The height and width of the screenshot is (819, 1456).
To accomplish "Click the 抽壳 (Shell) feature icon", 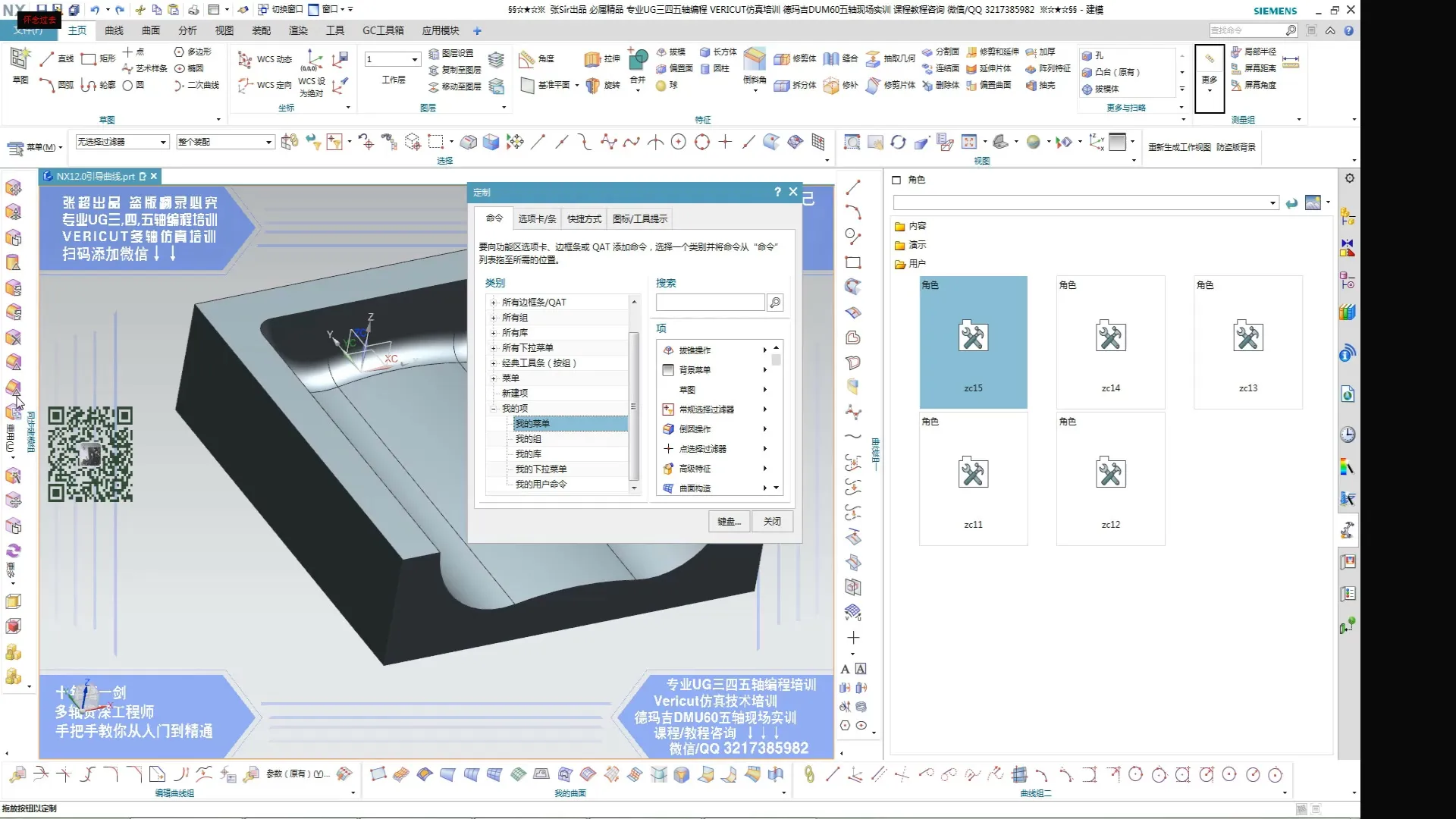I will click(x=1031, y=86).
